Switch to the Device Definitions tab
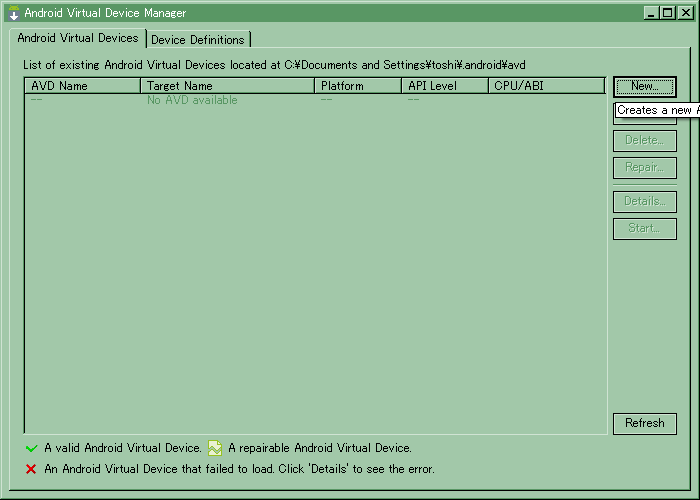The width and height of the screenshot is (700, 500). (x=198, y=40)
